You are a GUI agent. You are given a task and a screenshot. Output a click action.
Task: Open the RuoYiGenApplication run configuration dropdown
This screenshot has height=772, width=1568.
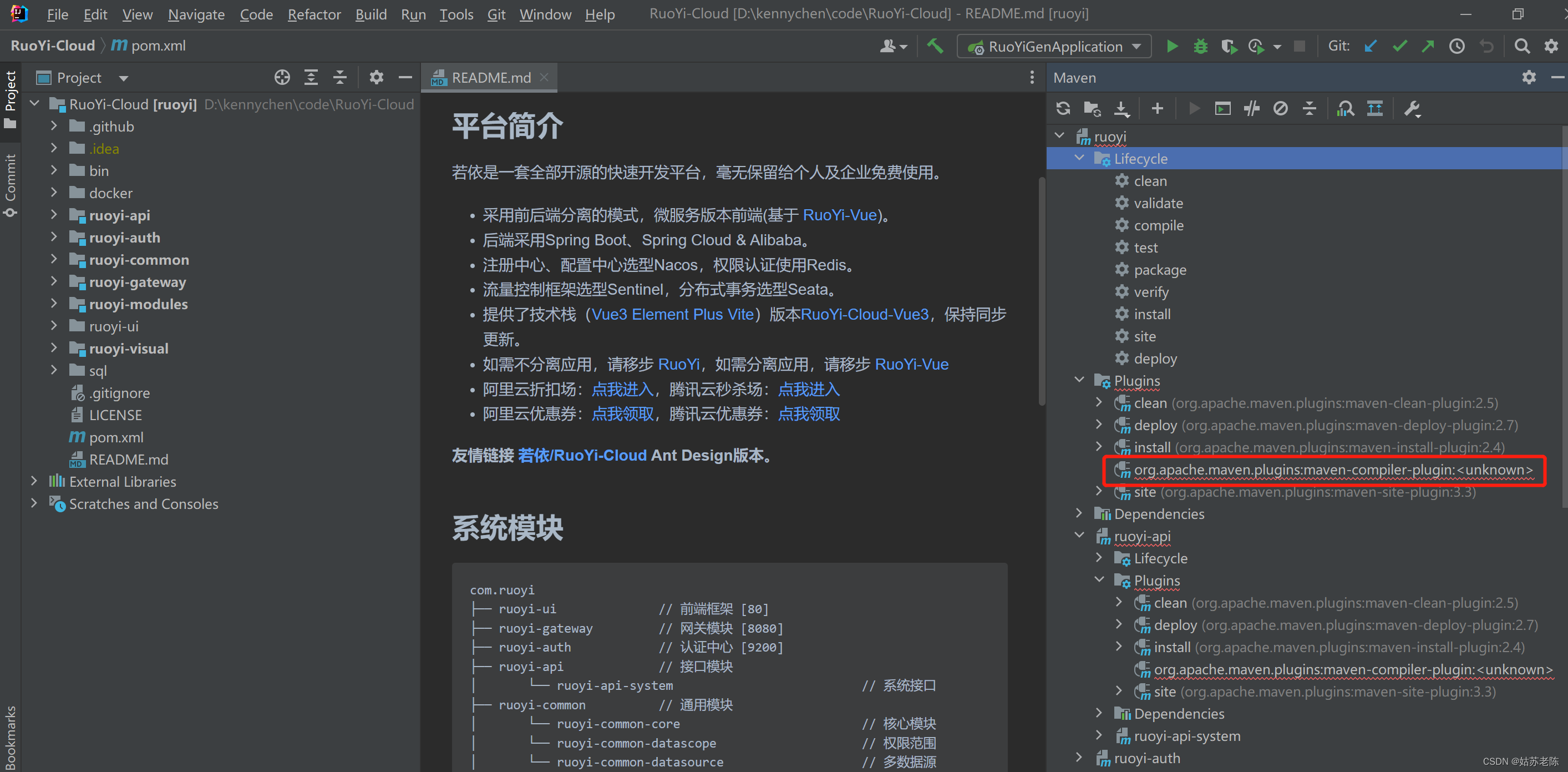[x=1054, y=46]
